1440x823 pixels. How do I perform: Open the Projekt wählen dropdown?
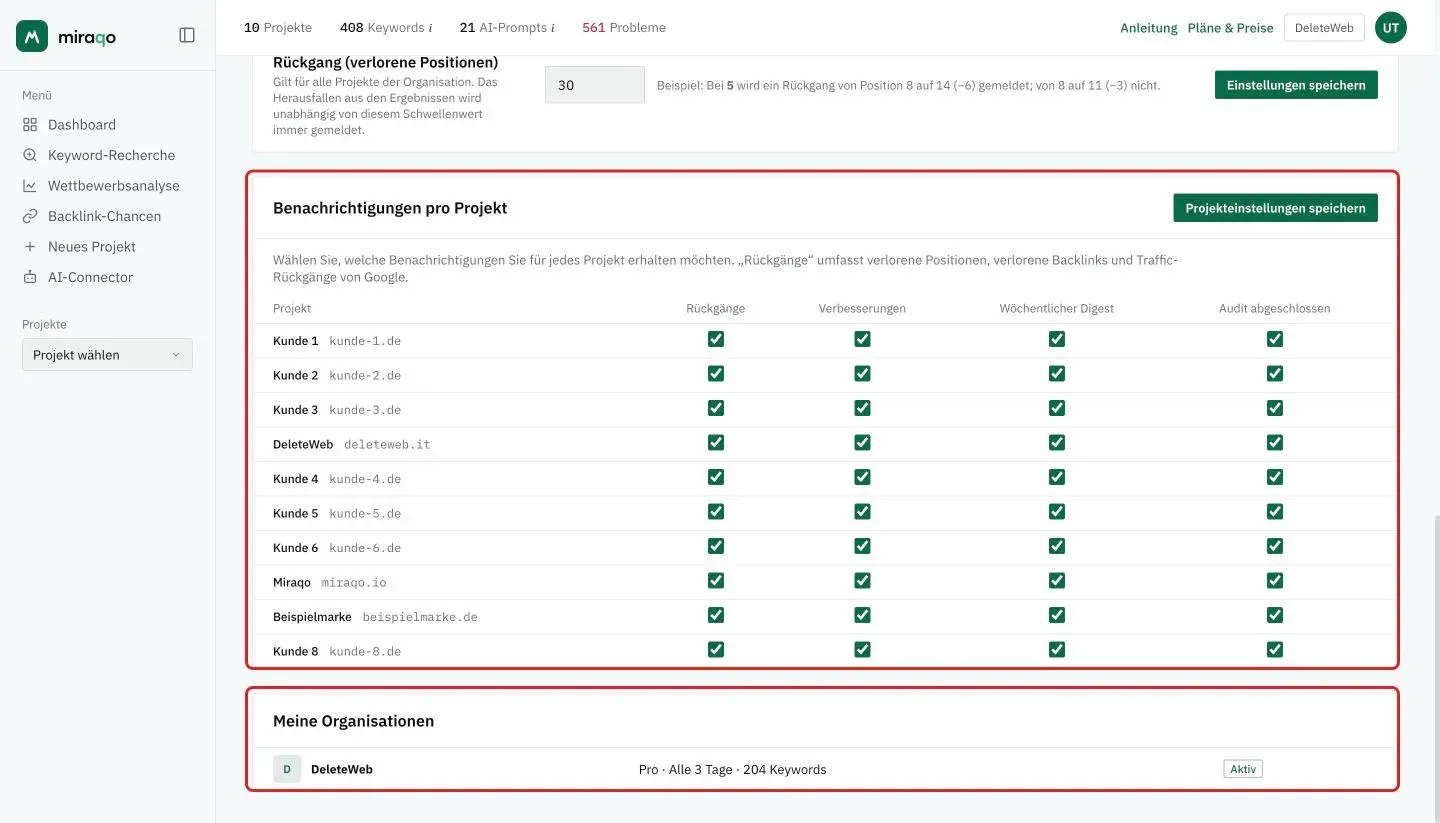pos(107,355)
